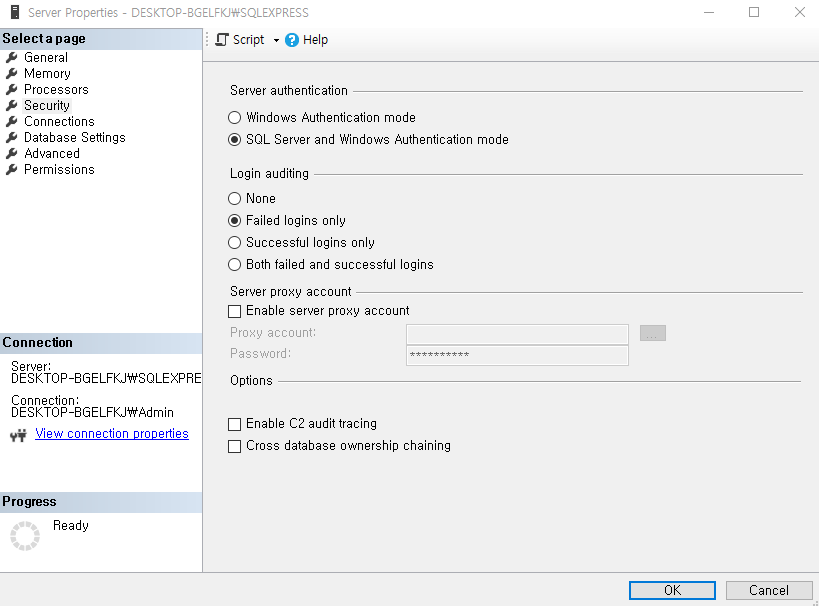This screenshot has width=819, height=606.
Task: Click the Ready status text
Action: (x=71, y=526)
